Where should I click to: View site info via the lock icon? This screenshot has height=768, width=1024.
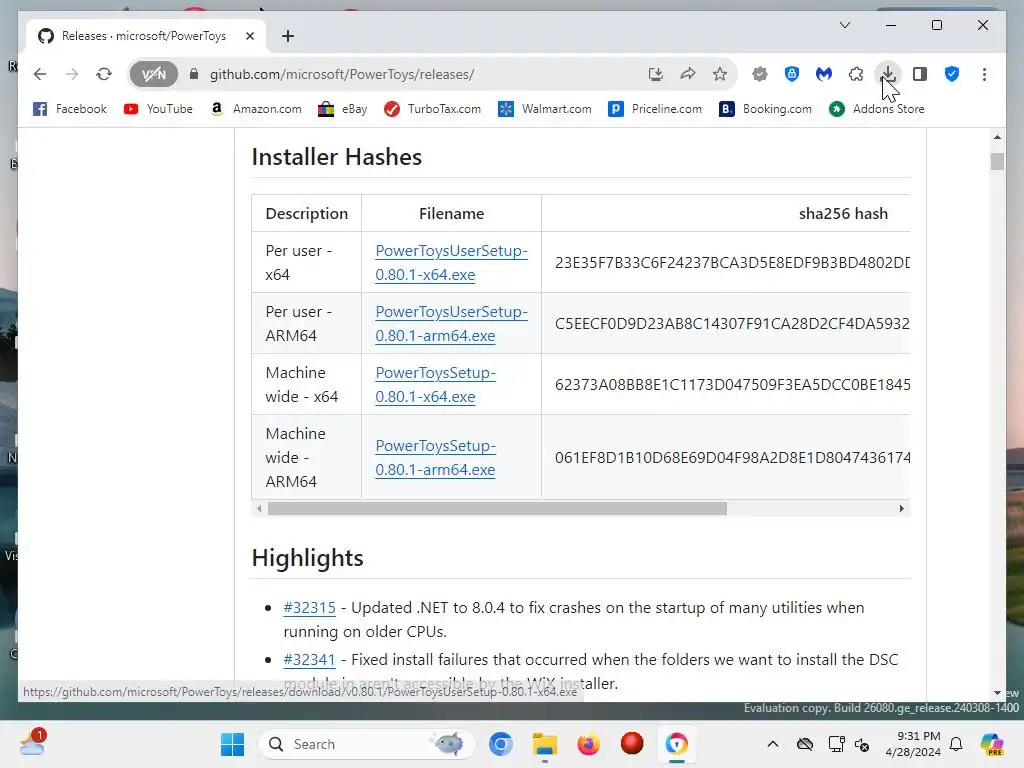pos(194,74)
